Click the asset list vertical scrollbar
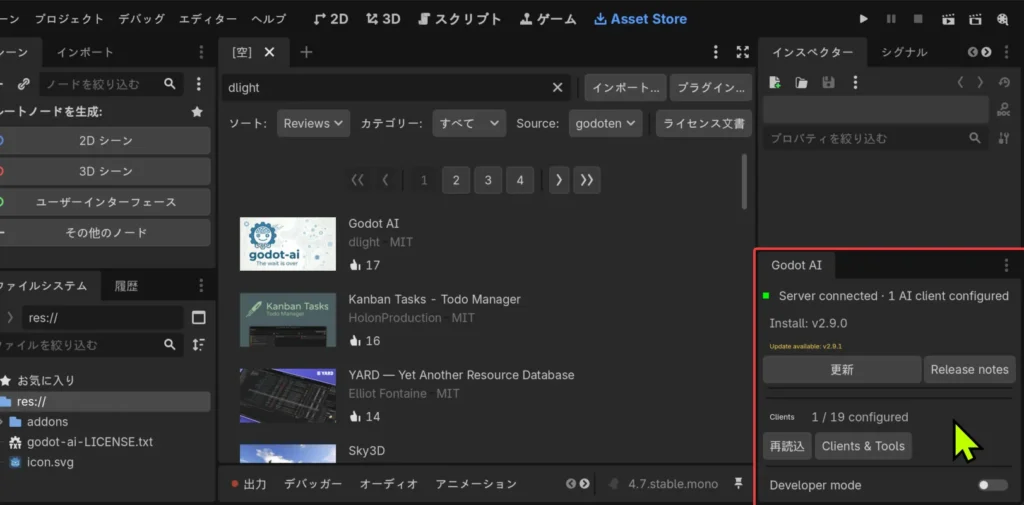Screen dimensions: 1024x505 (x=744, y=182)
